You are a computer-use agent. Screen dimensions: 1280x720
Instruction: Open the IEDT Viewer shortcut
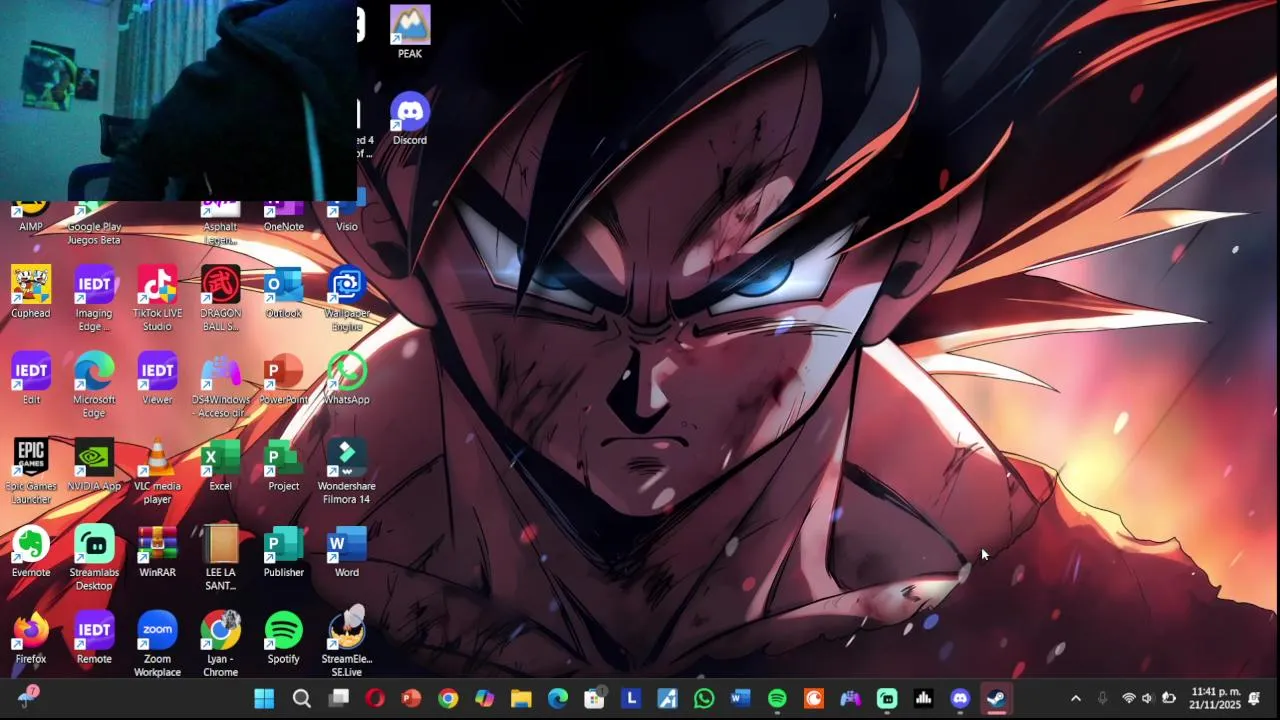coord(157,378)
